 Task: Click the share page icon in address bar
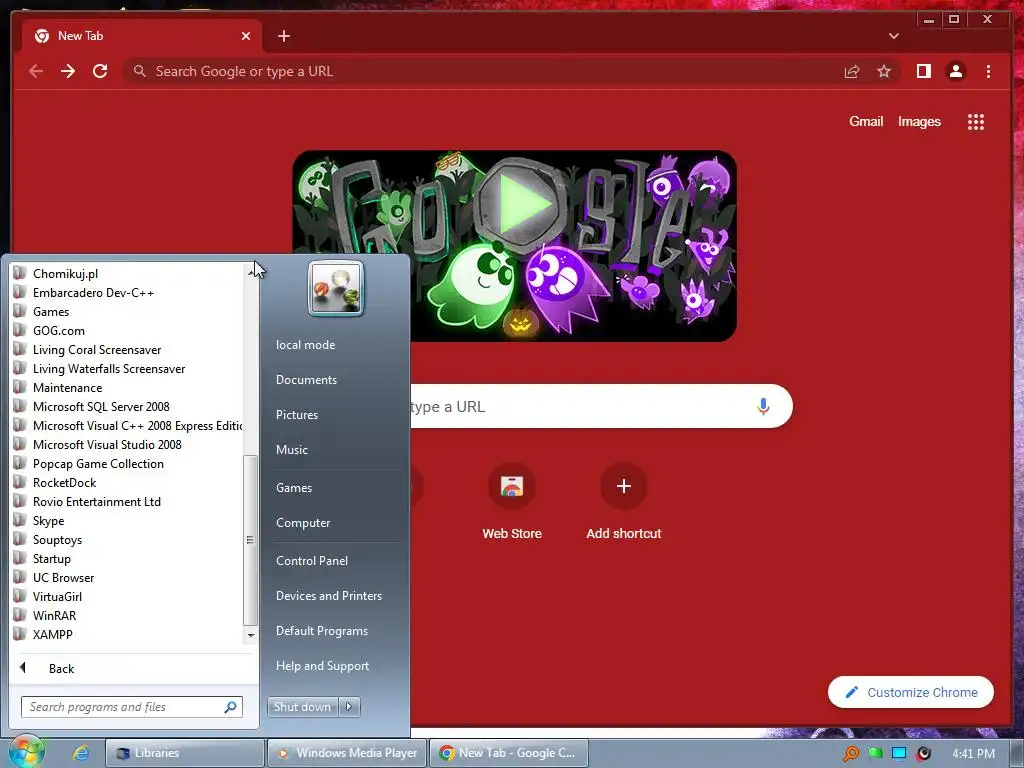click(x=852, y=72)
